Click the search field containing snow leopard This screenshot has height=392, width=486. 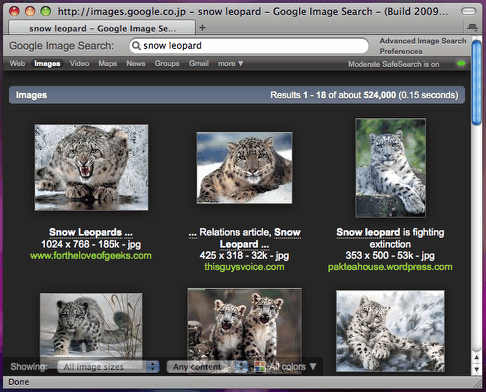click(249, 46)
